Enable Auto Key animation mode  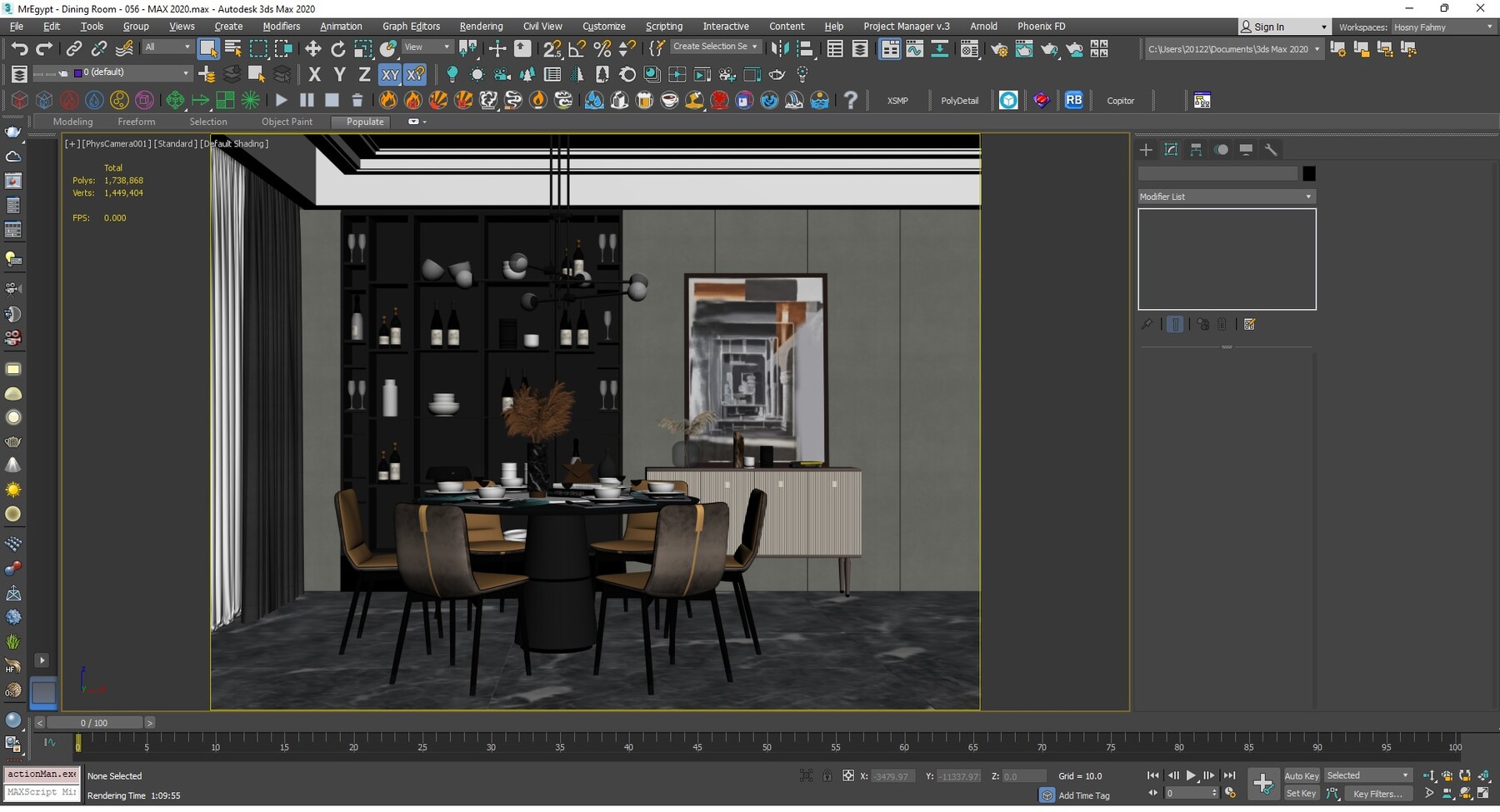click(1301, 775)
